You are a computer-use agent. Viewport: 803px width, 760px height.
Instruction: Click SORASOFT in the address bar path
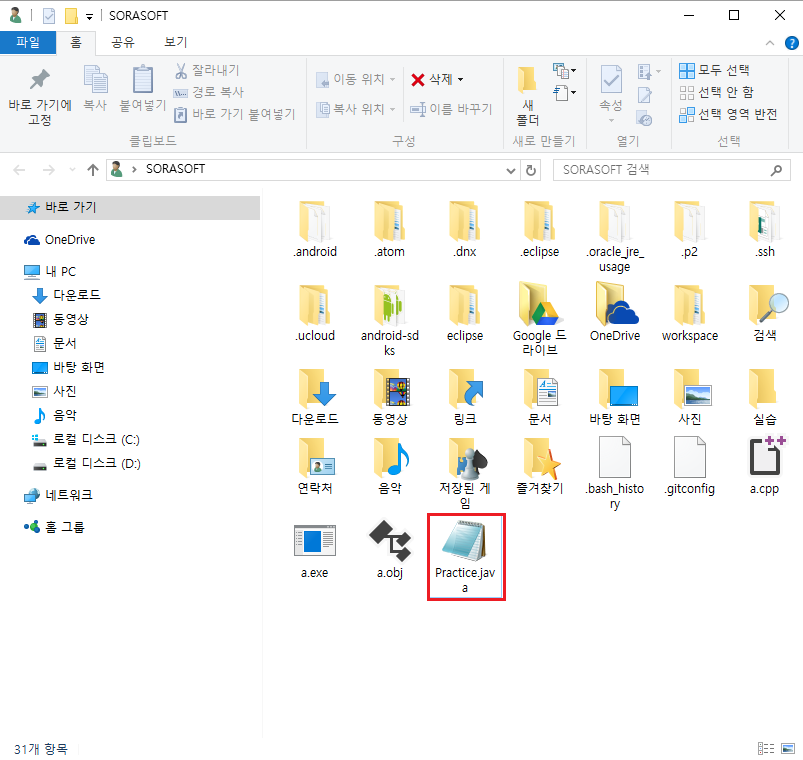[175, 169]
